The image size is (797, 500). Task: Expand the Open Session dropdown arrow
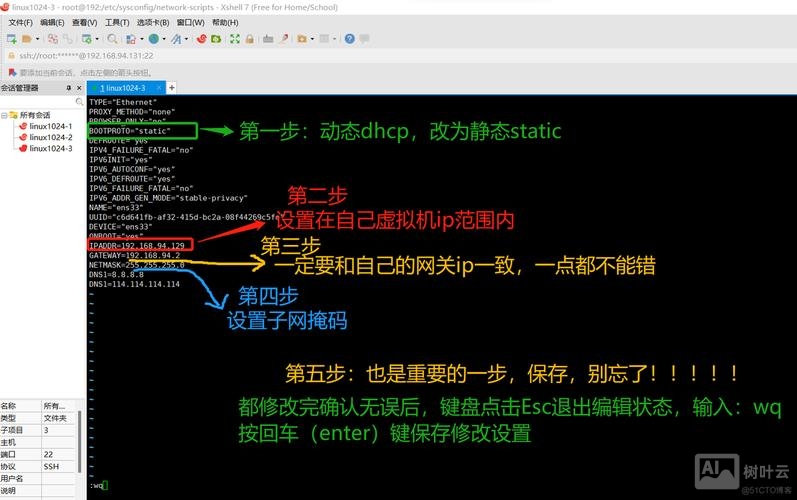37,39
